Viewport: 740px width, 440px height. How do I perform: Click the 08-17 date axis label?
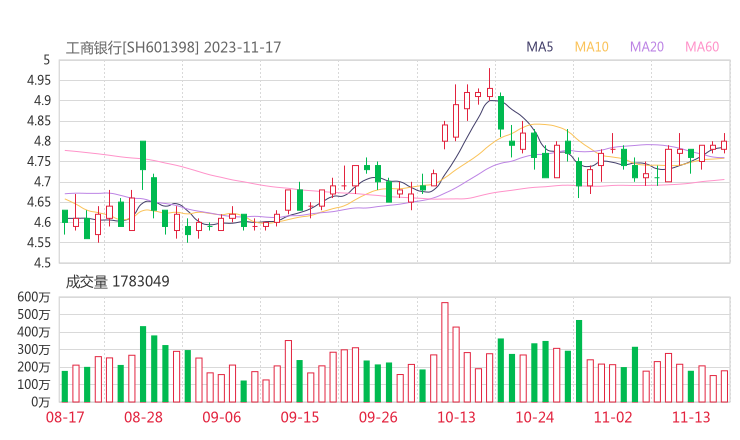tap(65, 417)
